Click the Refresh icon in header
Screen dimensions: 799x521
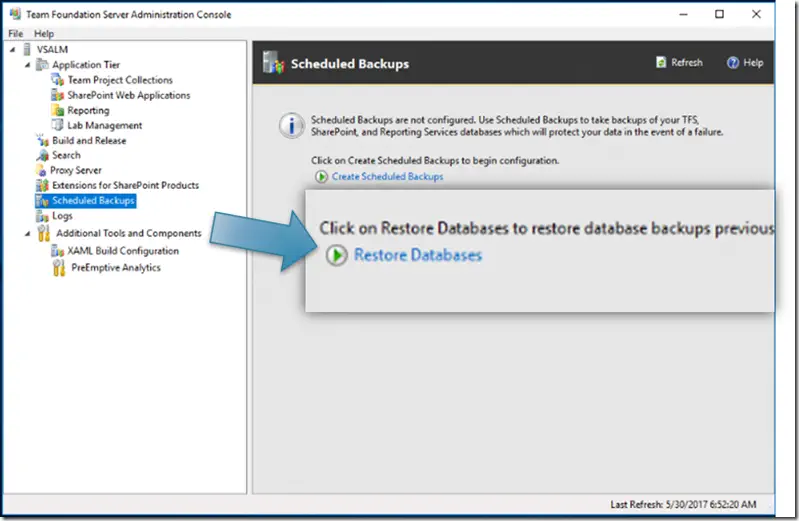(x=662, y=62)
